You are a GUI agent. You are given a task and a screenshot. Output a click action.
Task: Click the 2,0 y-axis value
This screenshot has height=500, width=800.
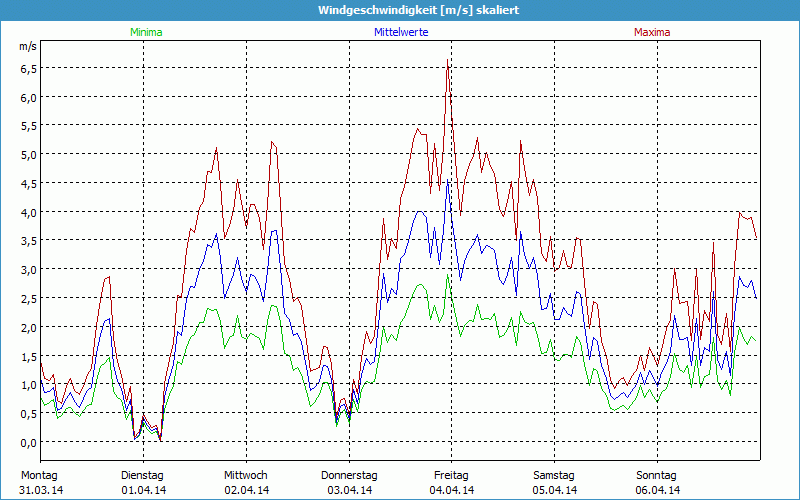tap(28, 327)
